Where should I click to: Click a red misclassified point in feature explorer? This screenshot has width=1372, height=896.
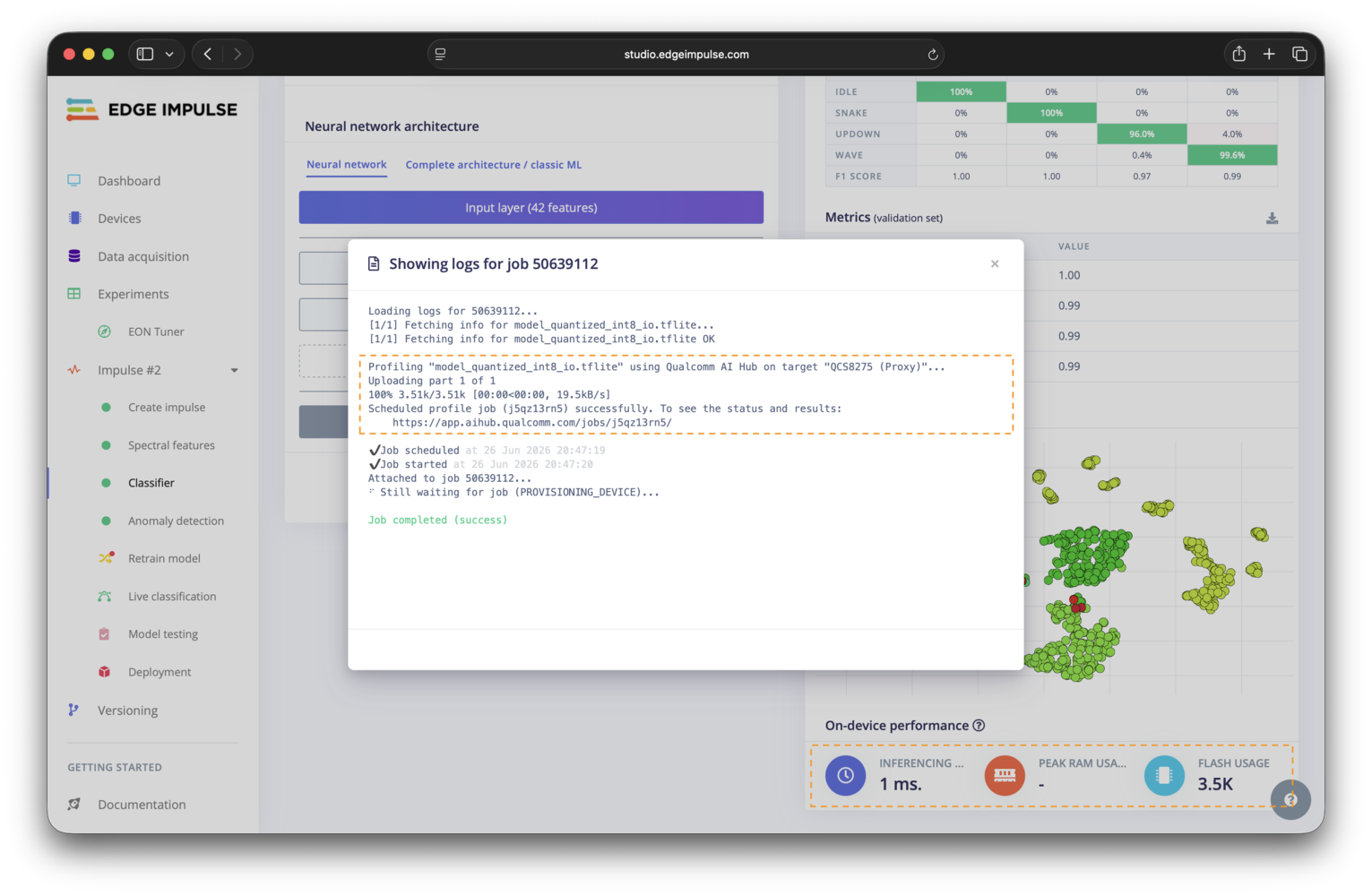1078,607
